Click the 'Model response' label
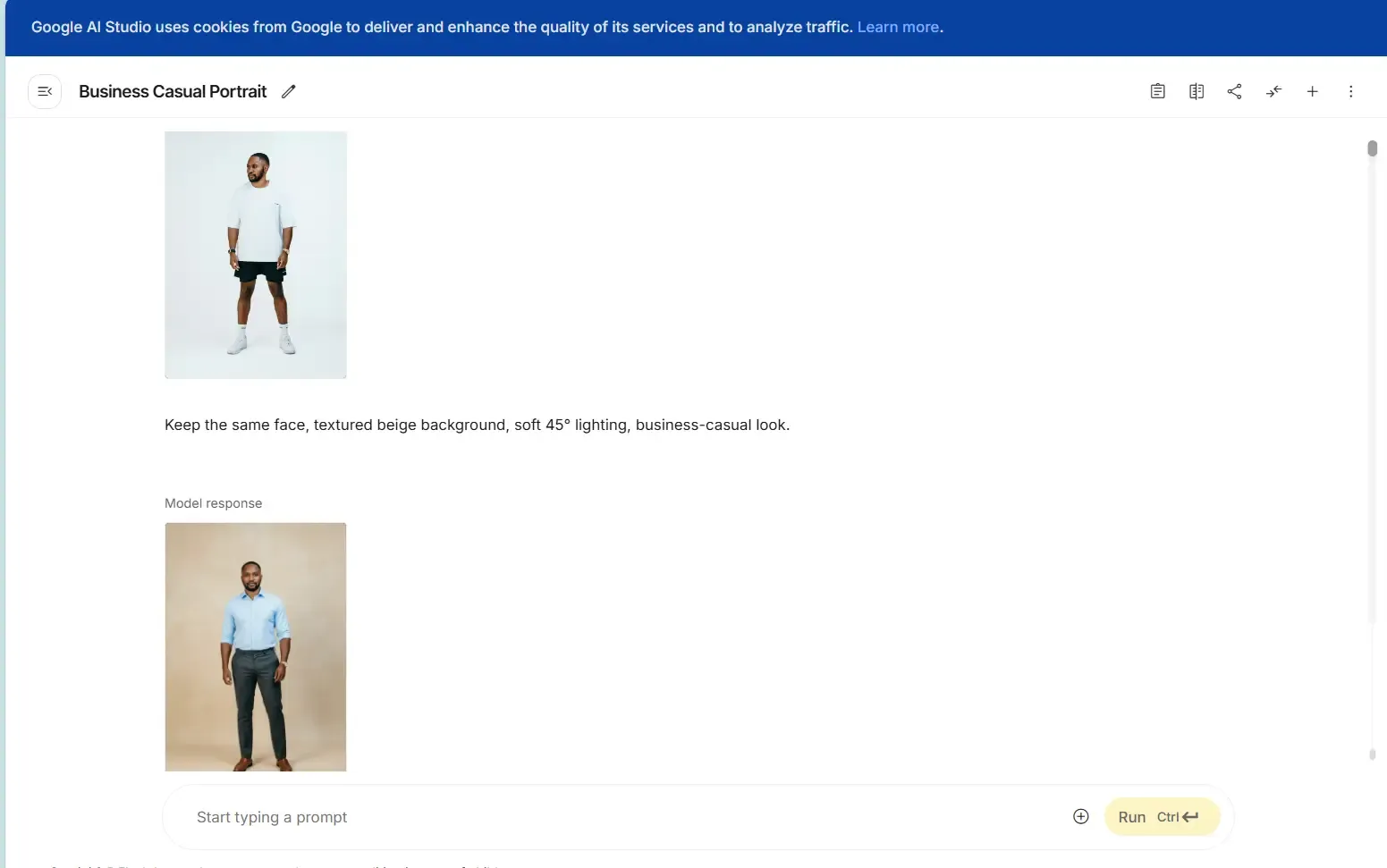The image size is (1387, 868). tap(213, 503)
